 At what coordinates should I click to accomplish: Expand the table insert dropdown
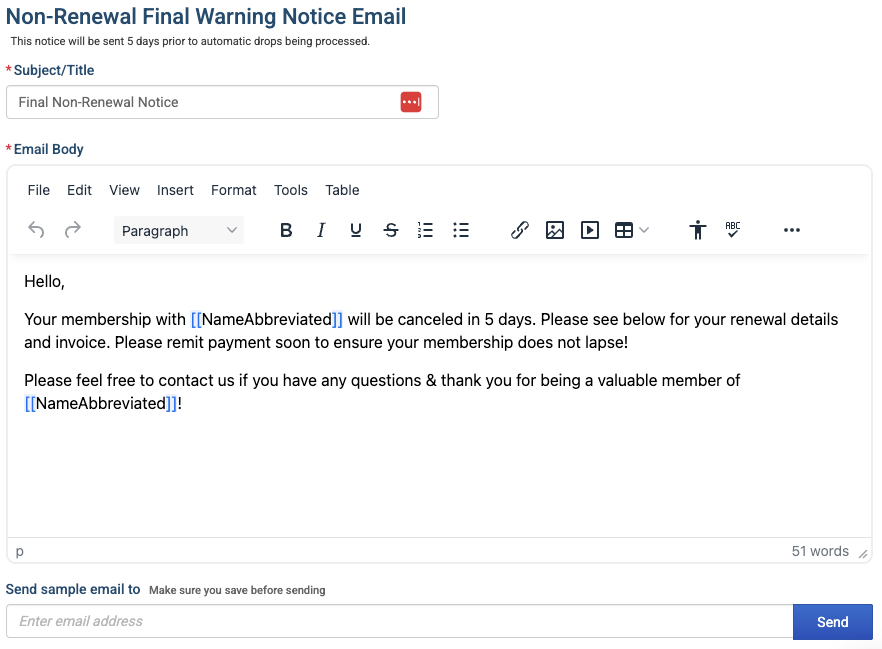pos(644,230)
